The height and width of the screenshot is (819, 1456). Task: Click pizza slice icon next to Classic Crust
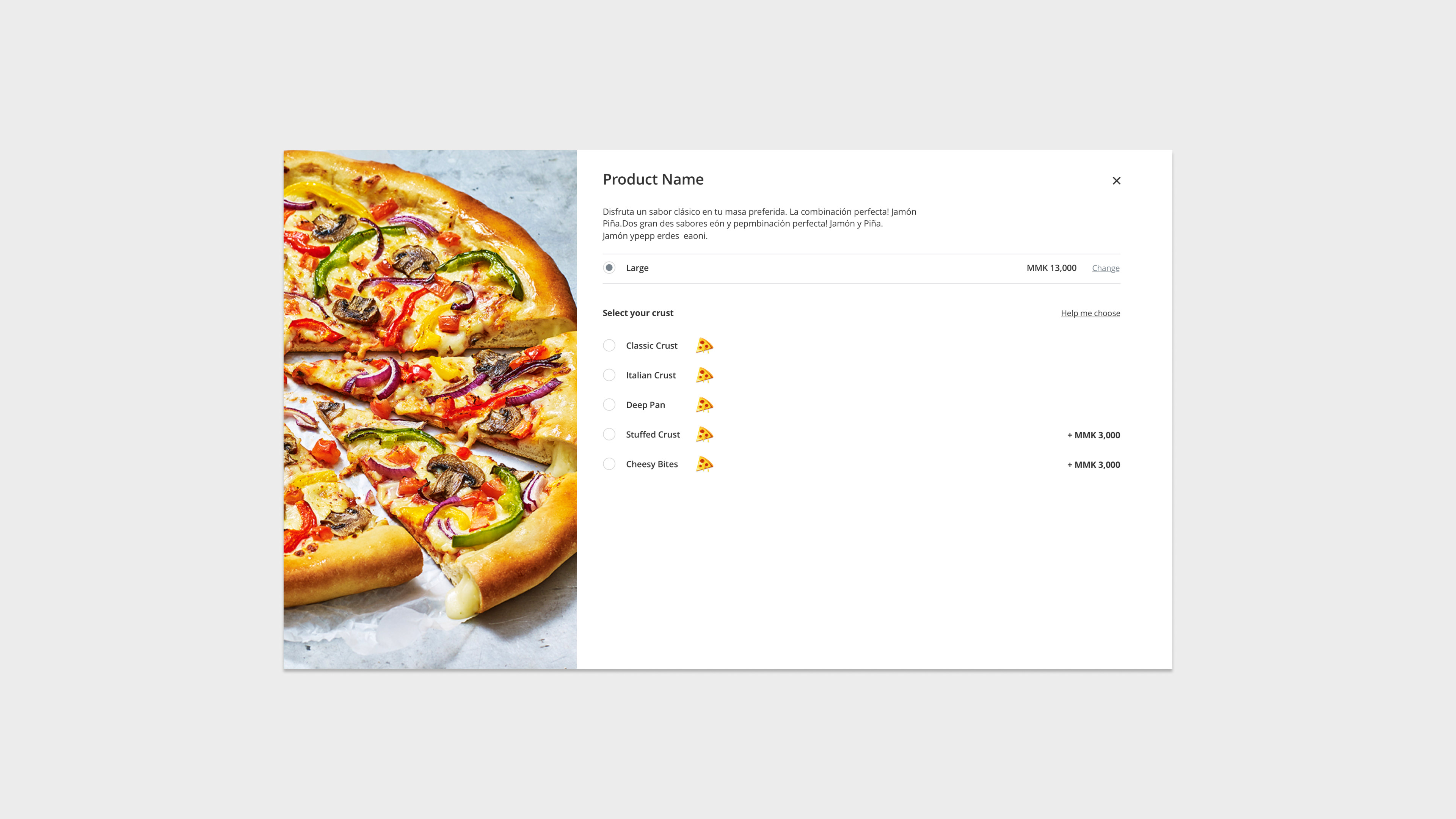[x=704, y=345]
